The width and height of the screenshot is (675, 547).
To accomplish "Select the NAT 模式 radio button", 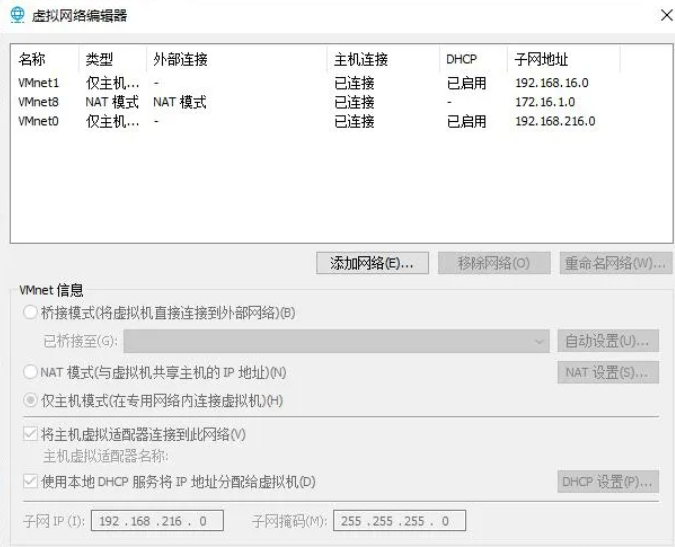I will (x=30, y=372).
